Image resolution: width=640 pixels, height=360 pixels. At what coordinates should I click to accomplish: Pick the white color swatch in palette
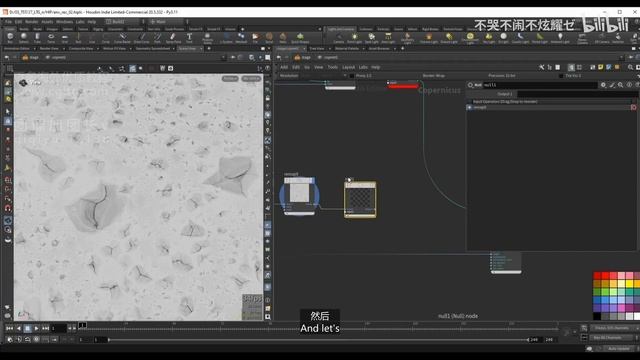pos(637,316)
